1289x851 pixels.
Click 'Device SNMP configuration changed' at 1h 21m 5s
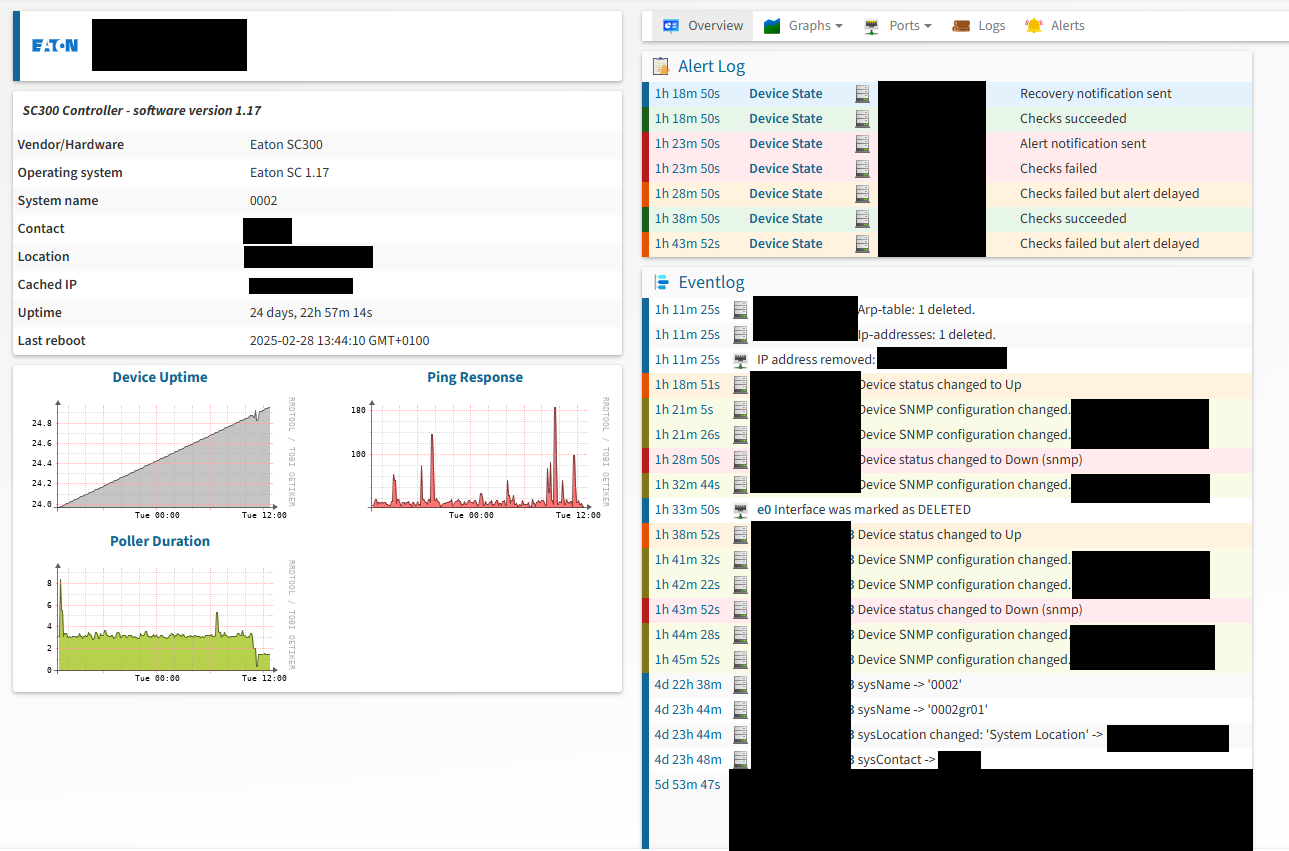point(964,410)
